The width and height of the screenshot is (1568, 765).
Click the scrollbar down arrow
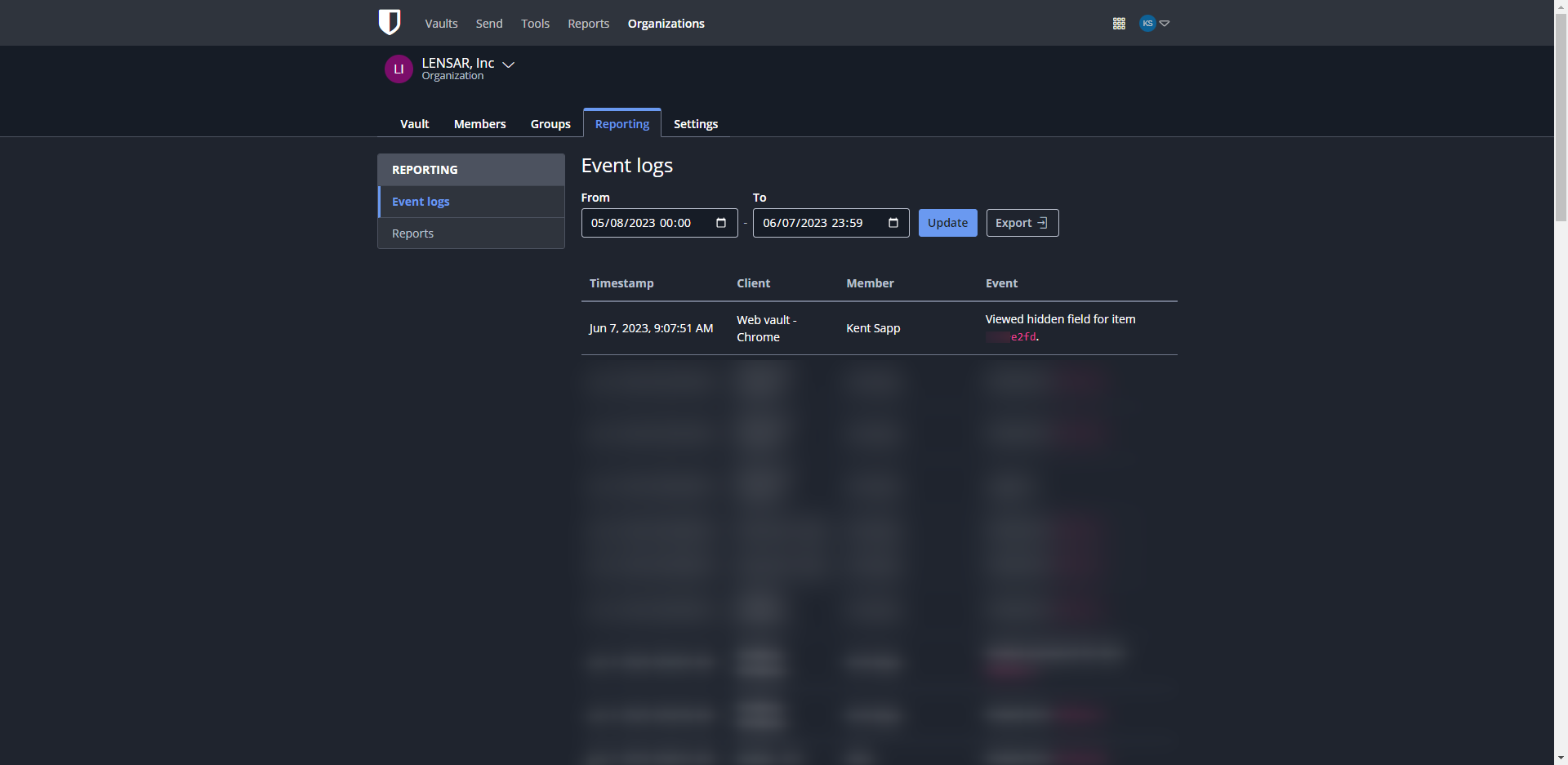click(1561, 757)
